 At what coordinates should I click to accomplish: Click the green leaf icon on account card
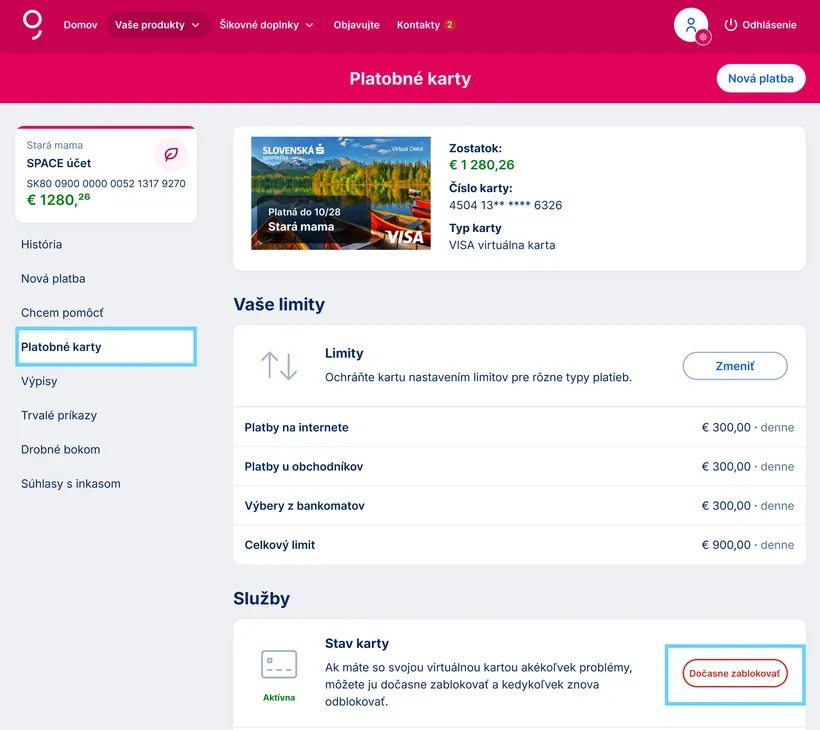coord(171,155)
